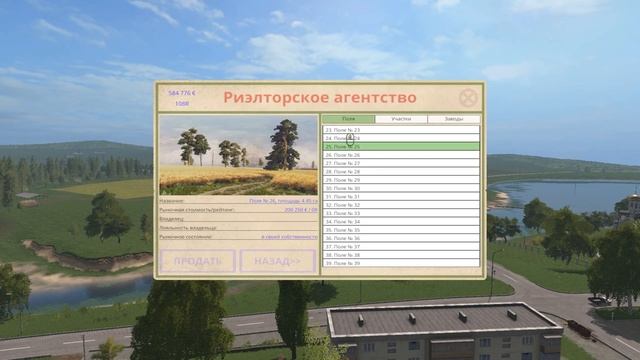Select list row 30. Поле № 30
The width and height of the screenshot is (640, 360).
pos(401,188)
